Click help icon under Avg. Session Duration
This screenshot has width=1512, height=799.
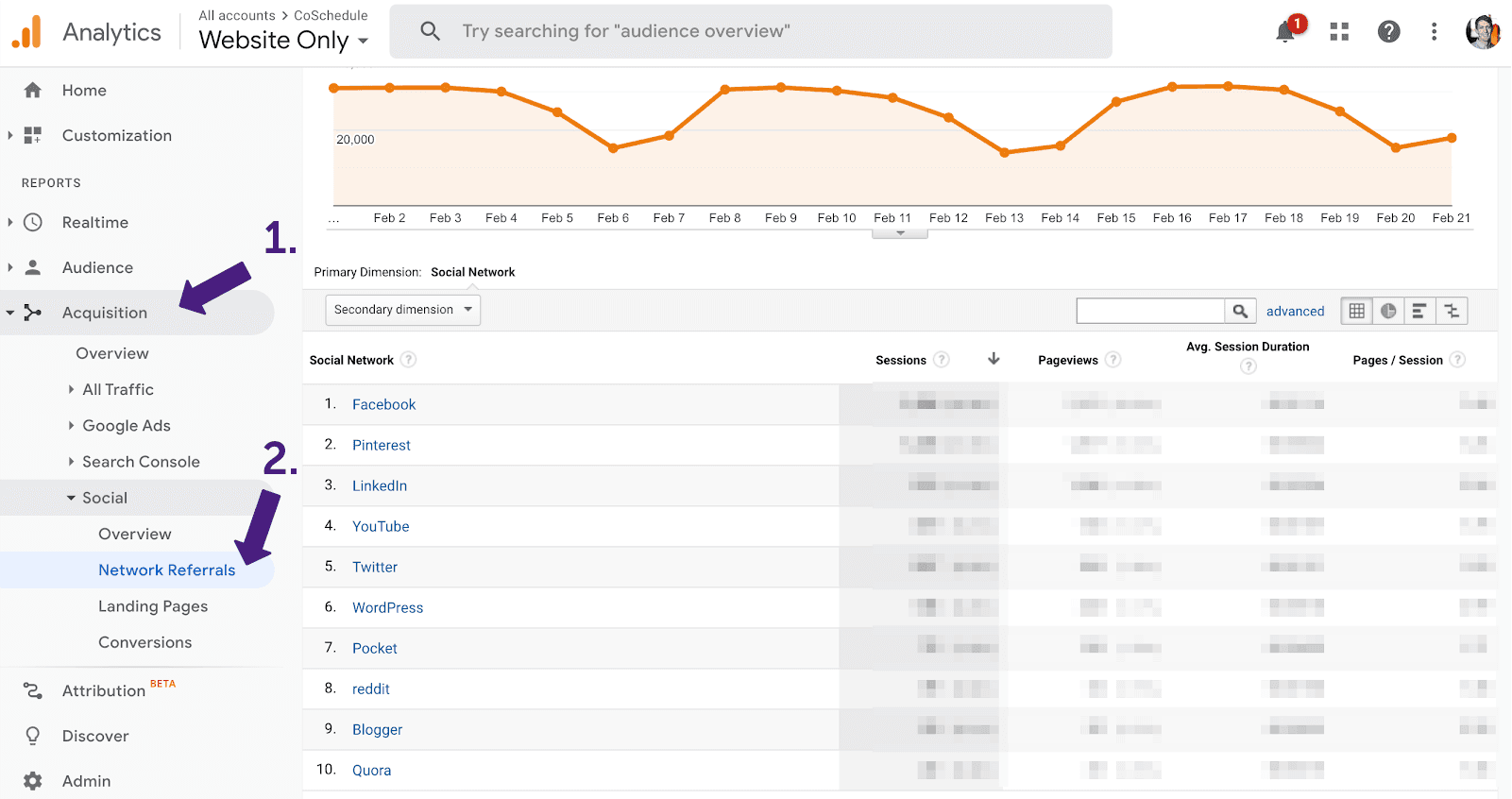click(1249, 366)
